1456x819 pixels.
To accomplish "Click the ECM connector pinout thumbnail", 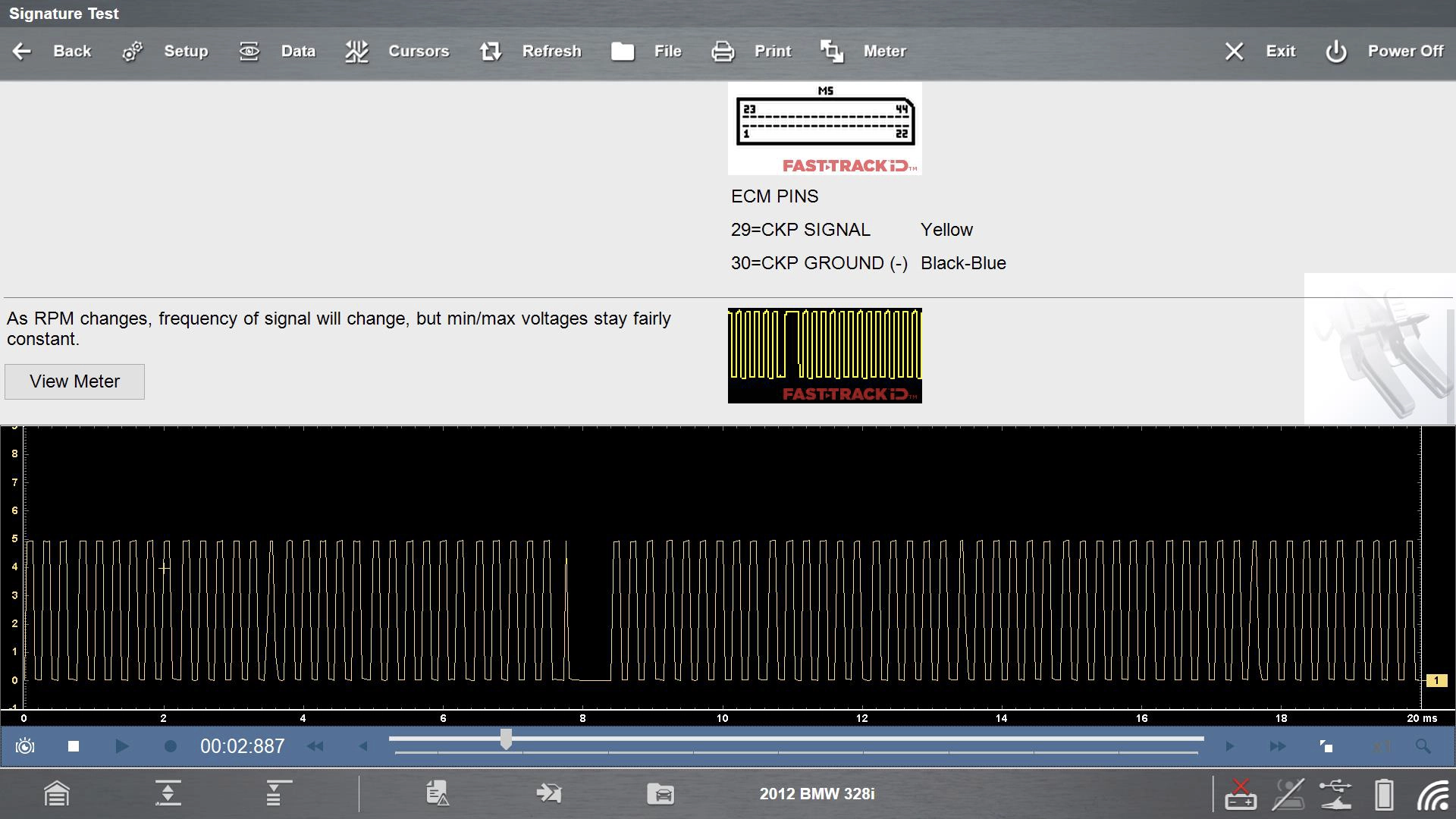I will click(824, 128).
